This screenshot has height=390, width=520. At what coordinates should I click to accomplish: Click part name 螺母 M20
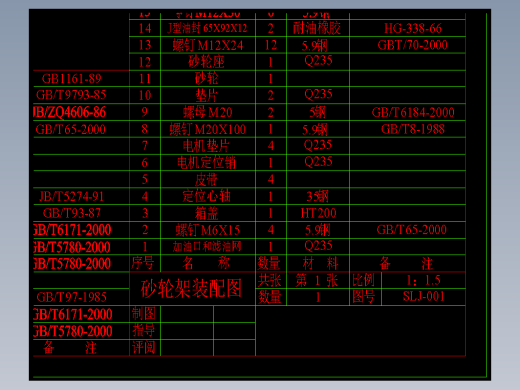pos(208,112)
